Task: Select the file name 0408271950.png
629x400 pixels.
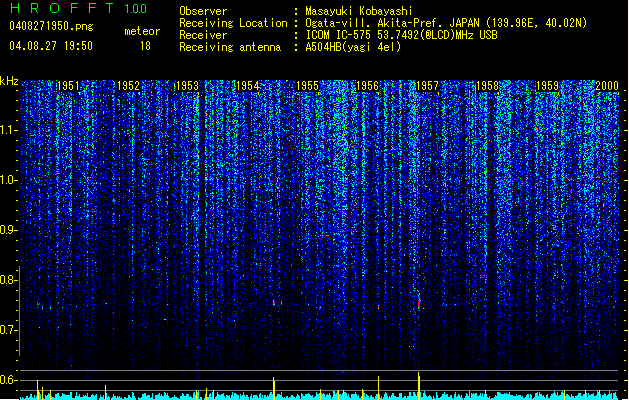Action: click(51, 26)
